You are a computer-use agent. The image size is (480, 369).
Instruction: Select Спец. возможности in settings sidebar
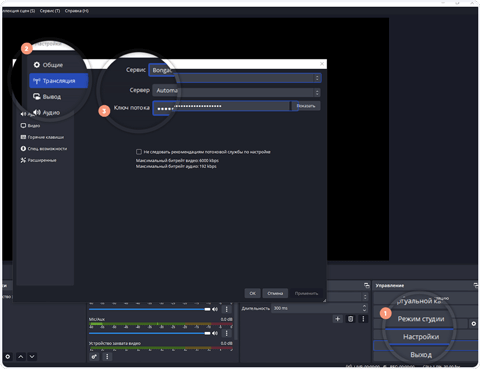[x=47, y=149]
